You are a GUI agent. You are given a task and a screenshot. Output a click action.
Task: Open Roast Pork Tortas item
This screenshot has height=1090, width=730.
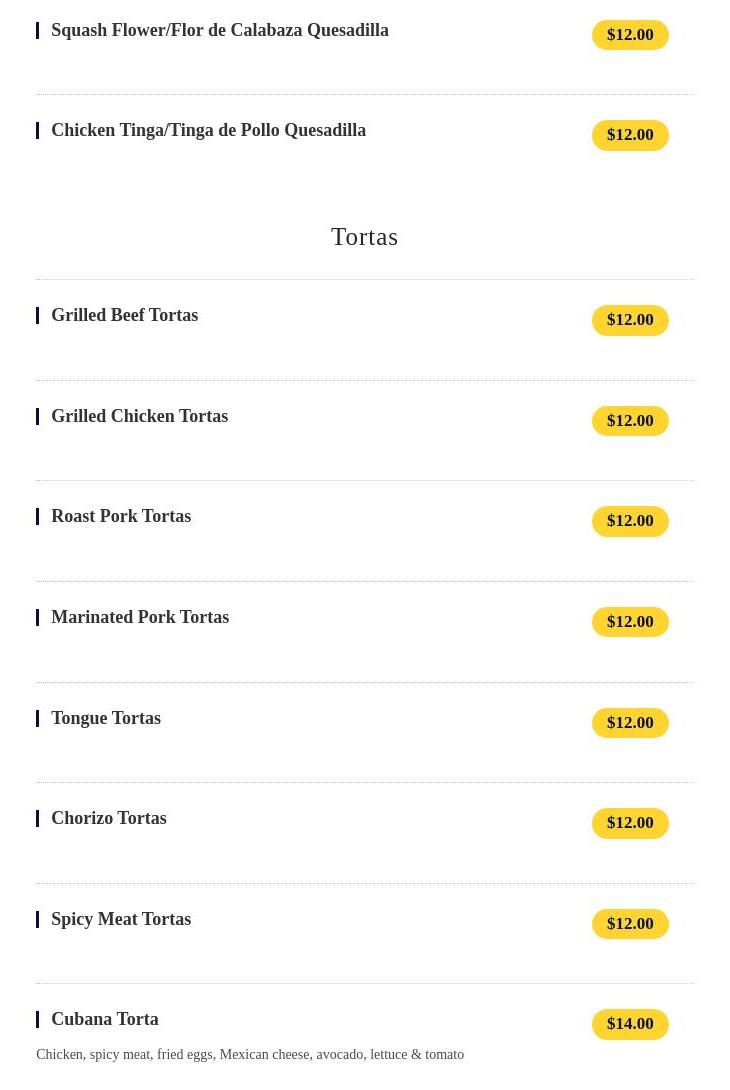121,517
